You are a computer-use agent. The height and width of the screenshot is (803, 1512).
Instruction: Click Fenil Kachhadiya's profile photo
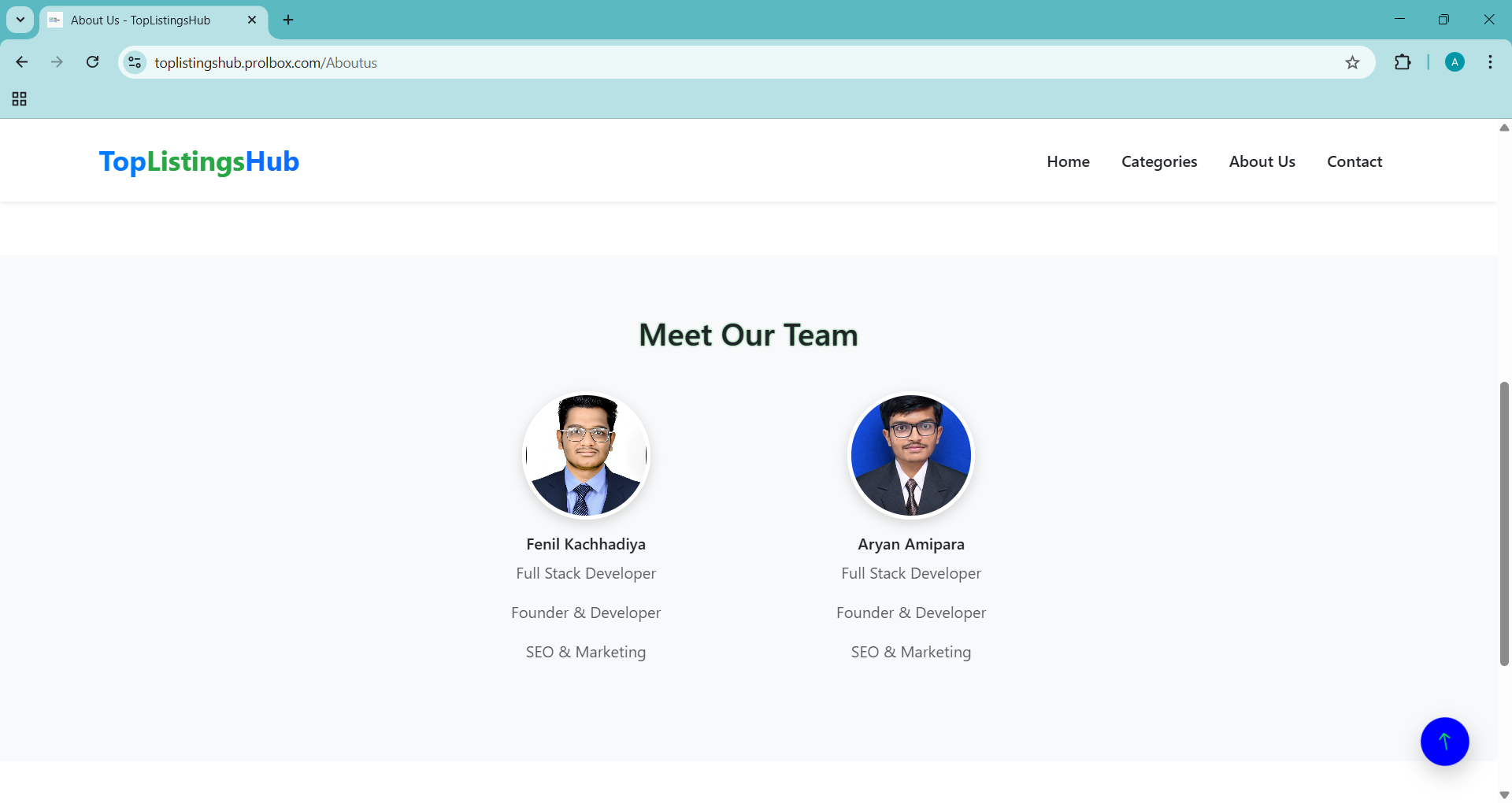[x=586, y=455]
